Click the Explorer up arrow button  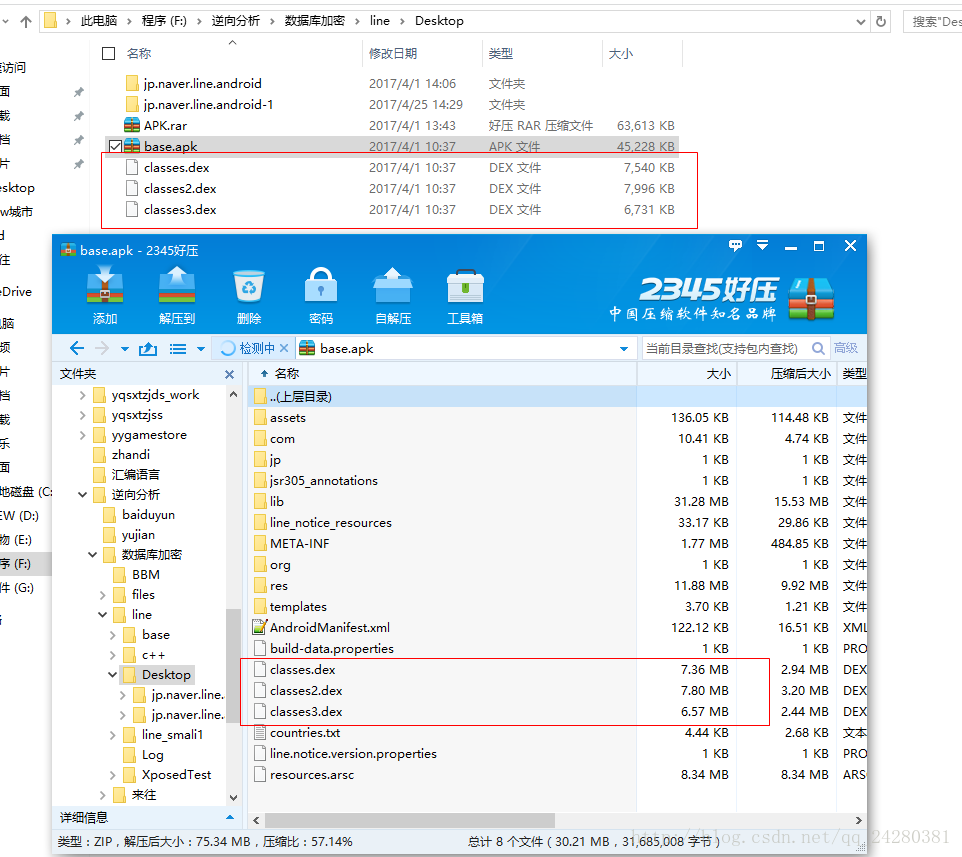coord(26,22)
